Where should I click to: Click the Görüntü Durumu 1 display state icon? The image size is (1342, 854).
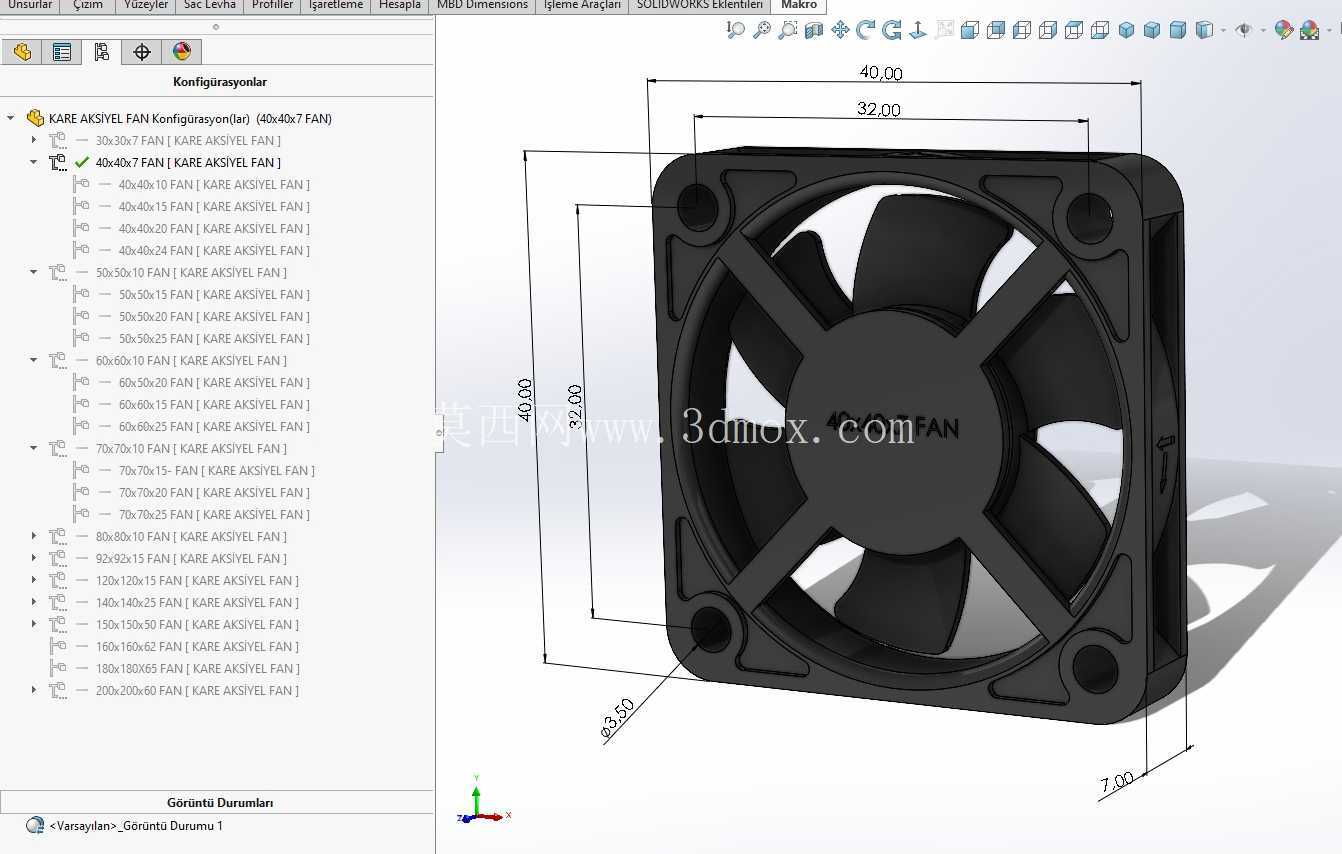point(35,826)
